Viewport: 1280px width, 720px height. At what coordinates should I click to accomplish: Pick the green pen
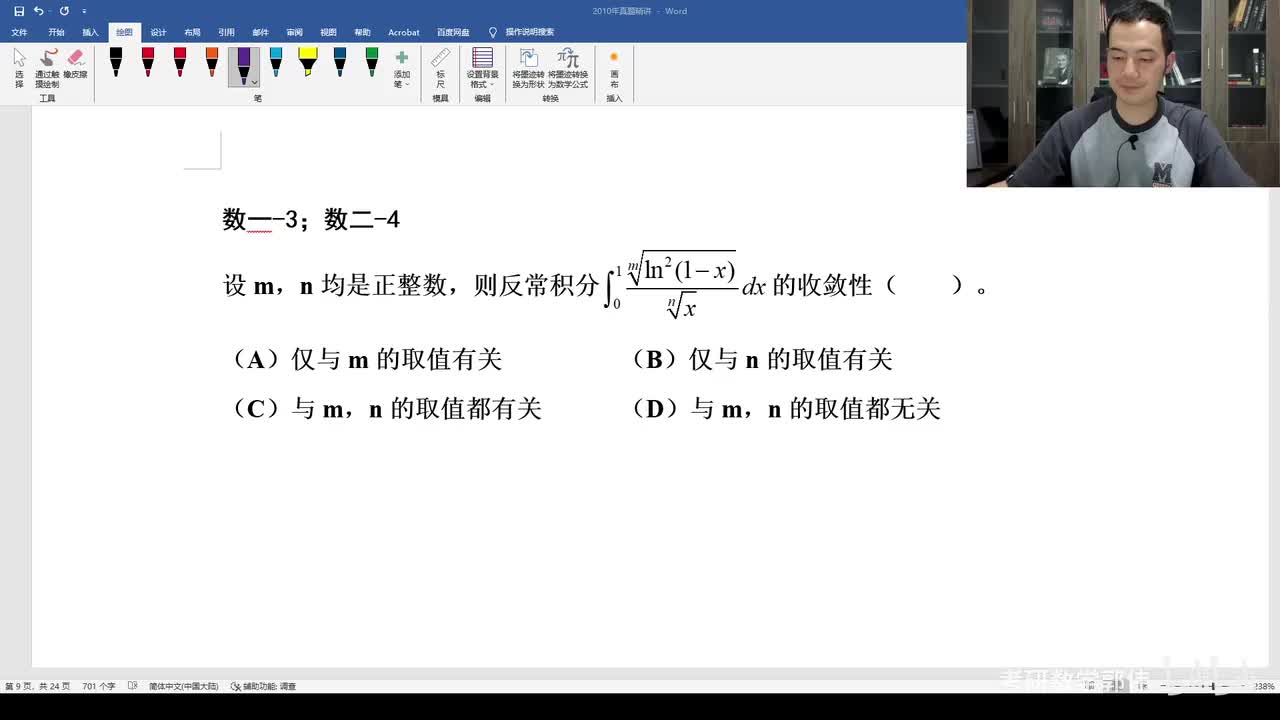pos(372,62)
